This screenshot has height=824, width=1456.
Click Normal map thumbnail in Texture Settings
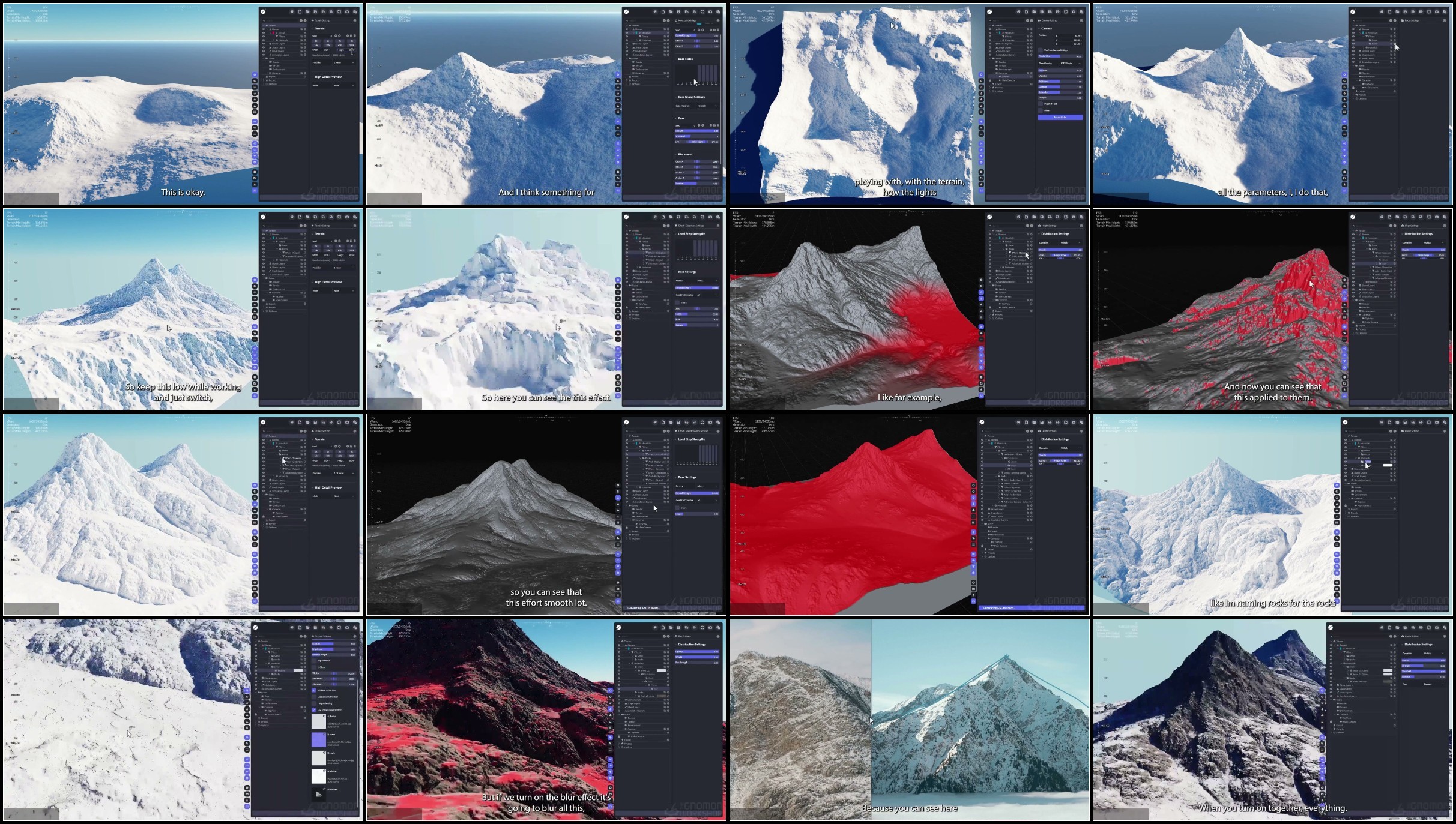(x=319, y=739)
